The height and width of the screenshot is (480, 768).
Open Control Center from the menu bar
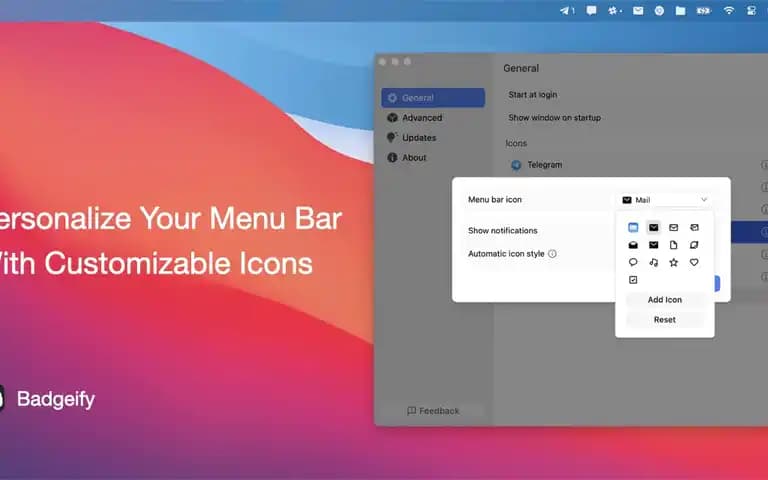click(x=751, y=10)
